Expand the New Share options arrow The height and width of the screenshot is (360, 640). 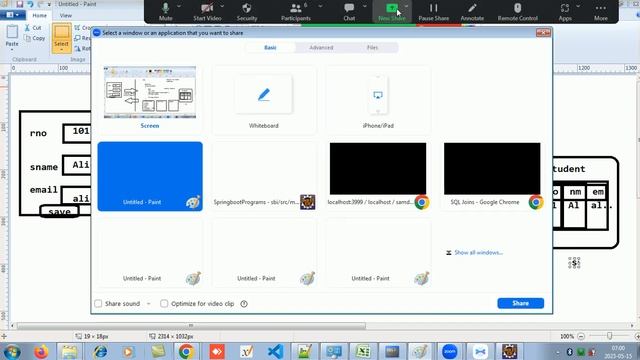[x=407, y=6]
